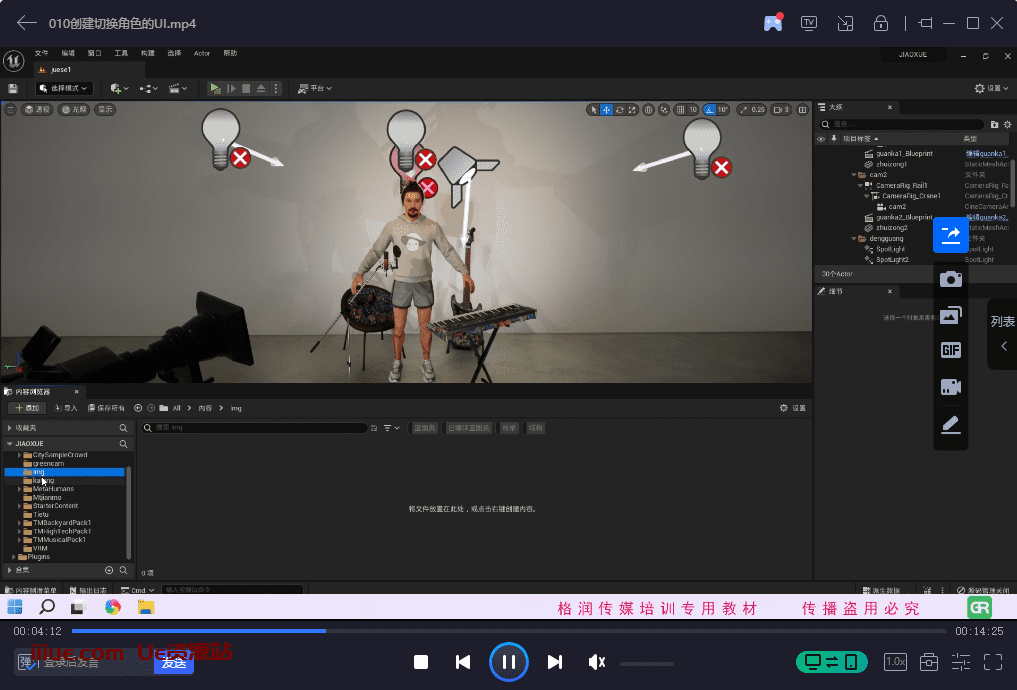The height and width of the screenshot is (690, 1017).
Task: Unmute the player volume speaker
Action: click(x=597, y=662)
